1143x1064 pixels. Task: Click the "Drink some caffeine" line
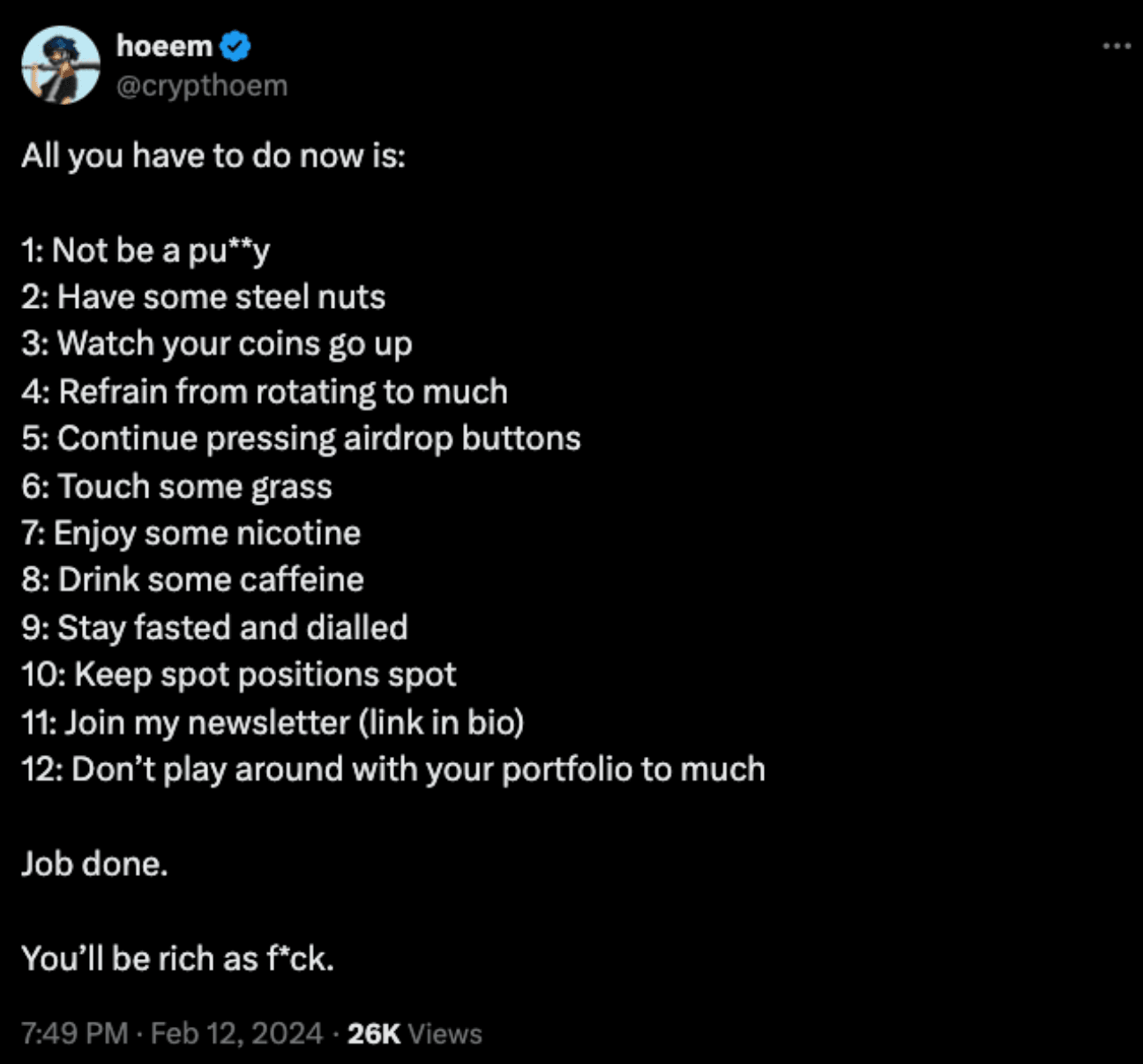tap(193, 580)
